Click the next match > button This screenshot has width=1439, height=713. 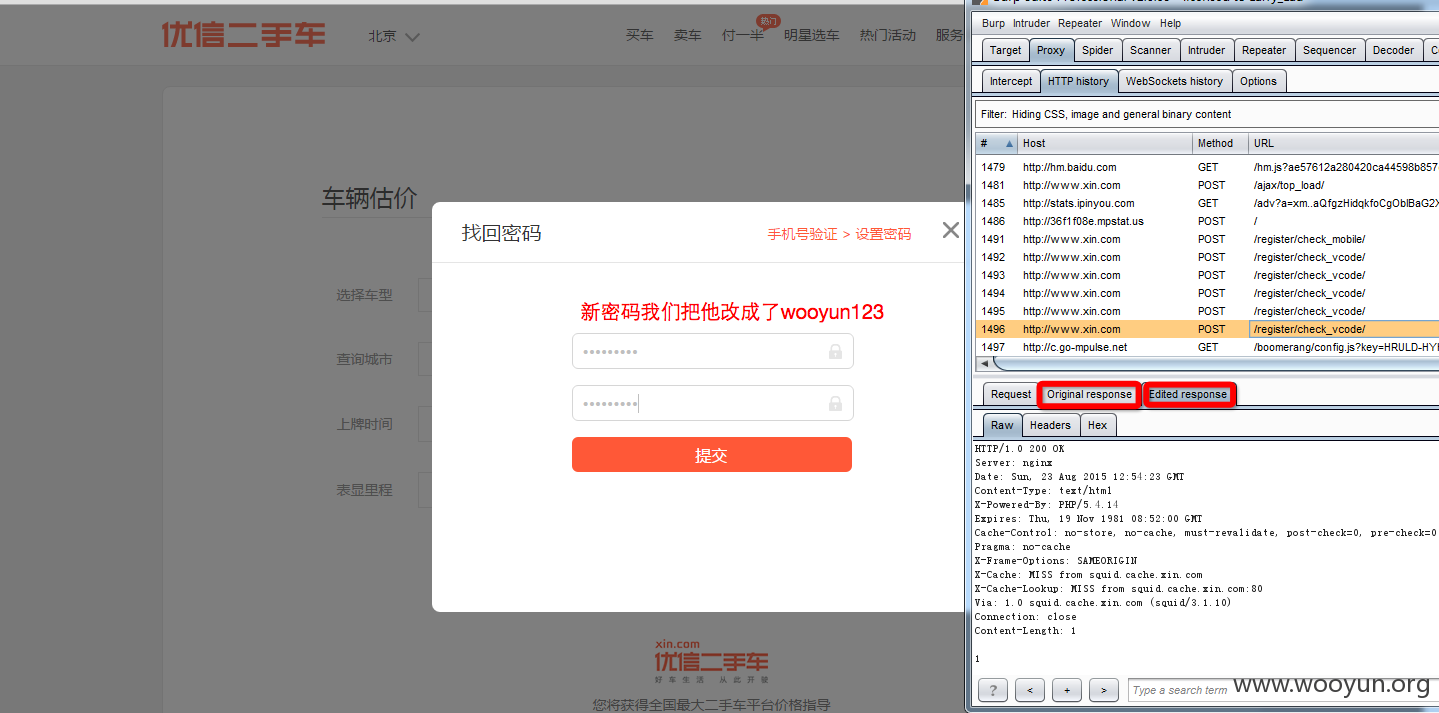[1104, 690]
